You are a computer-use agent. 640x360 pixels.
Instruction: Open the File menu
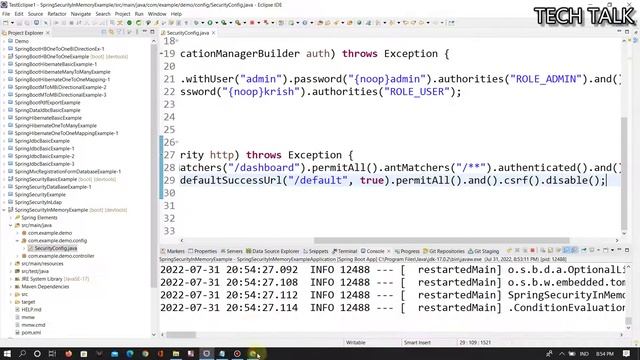pyautogui.click(x=6, y=14)
